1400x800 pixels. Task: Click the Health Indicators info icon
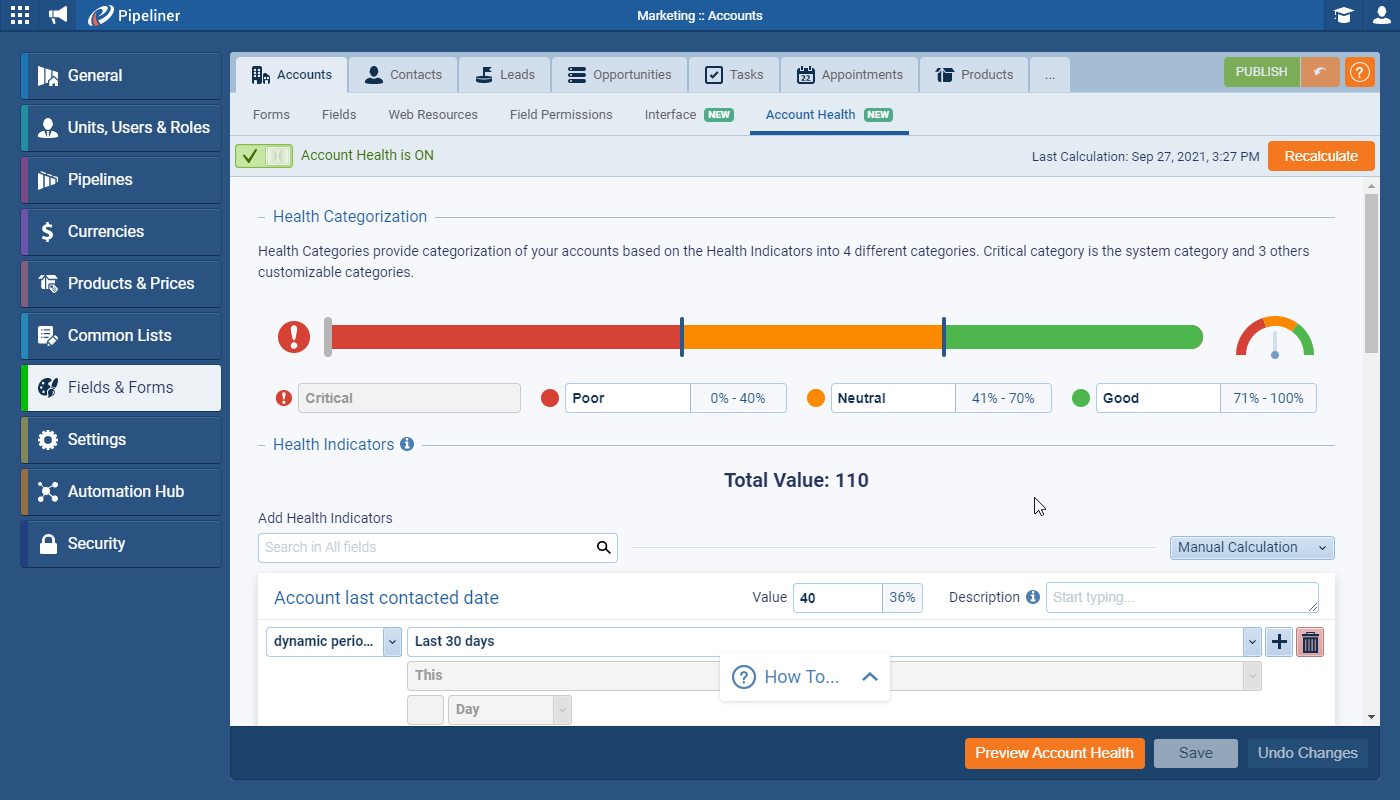click(407, 444)
